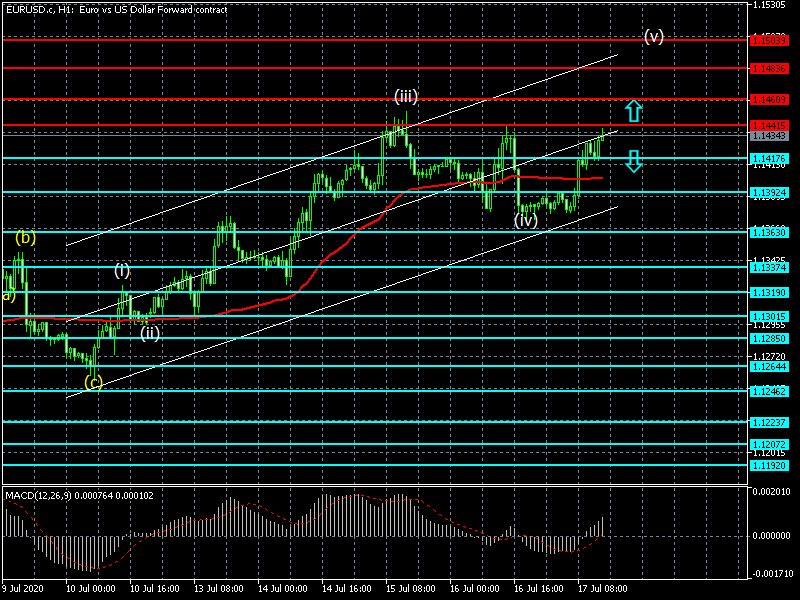This screenshot has height=600, width=800.
Task: Click the red 1.14836 price level tag
Action: 769,68
